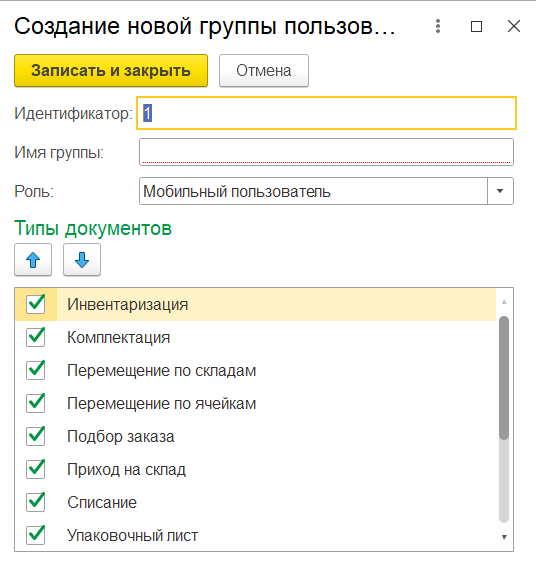This screenshot has width=536, height=567.
Task: Click Записать и закрыть button
Action: coord(111,71)
